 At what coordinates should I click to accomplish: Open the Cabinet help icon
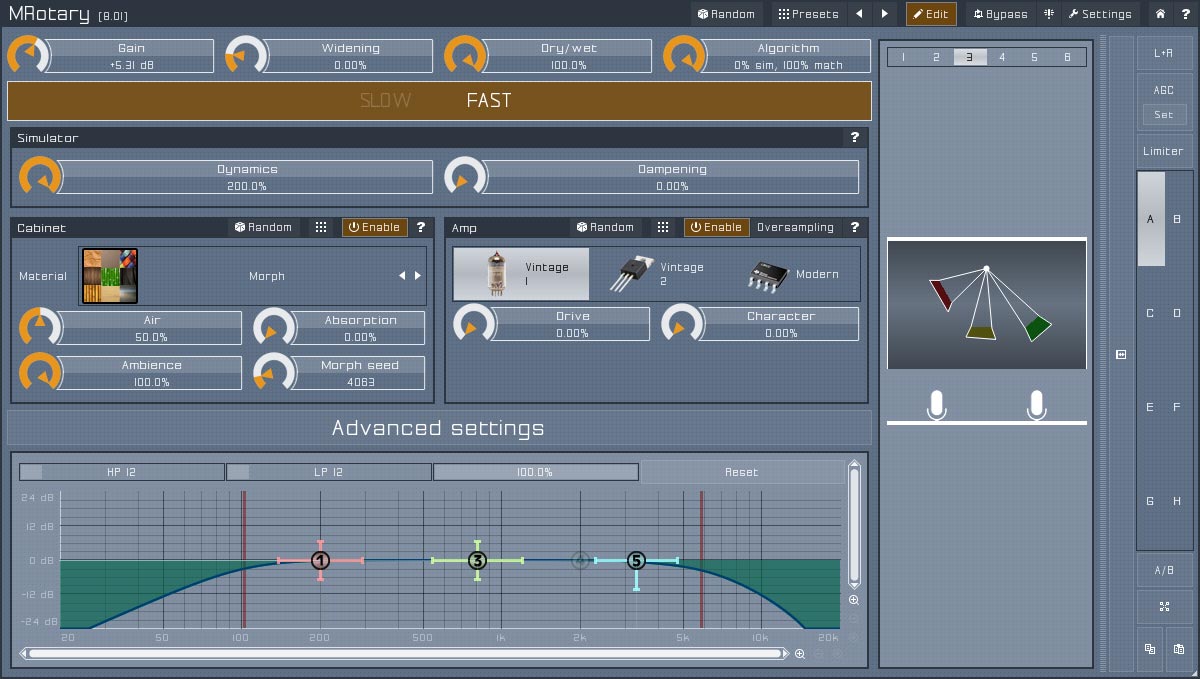click(421, 227)
